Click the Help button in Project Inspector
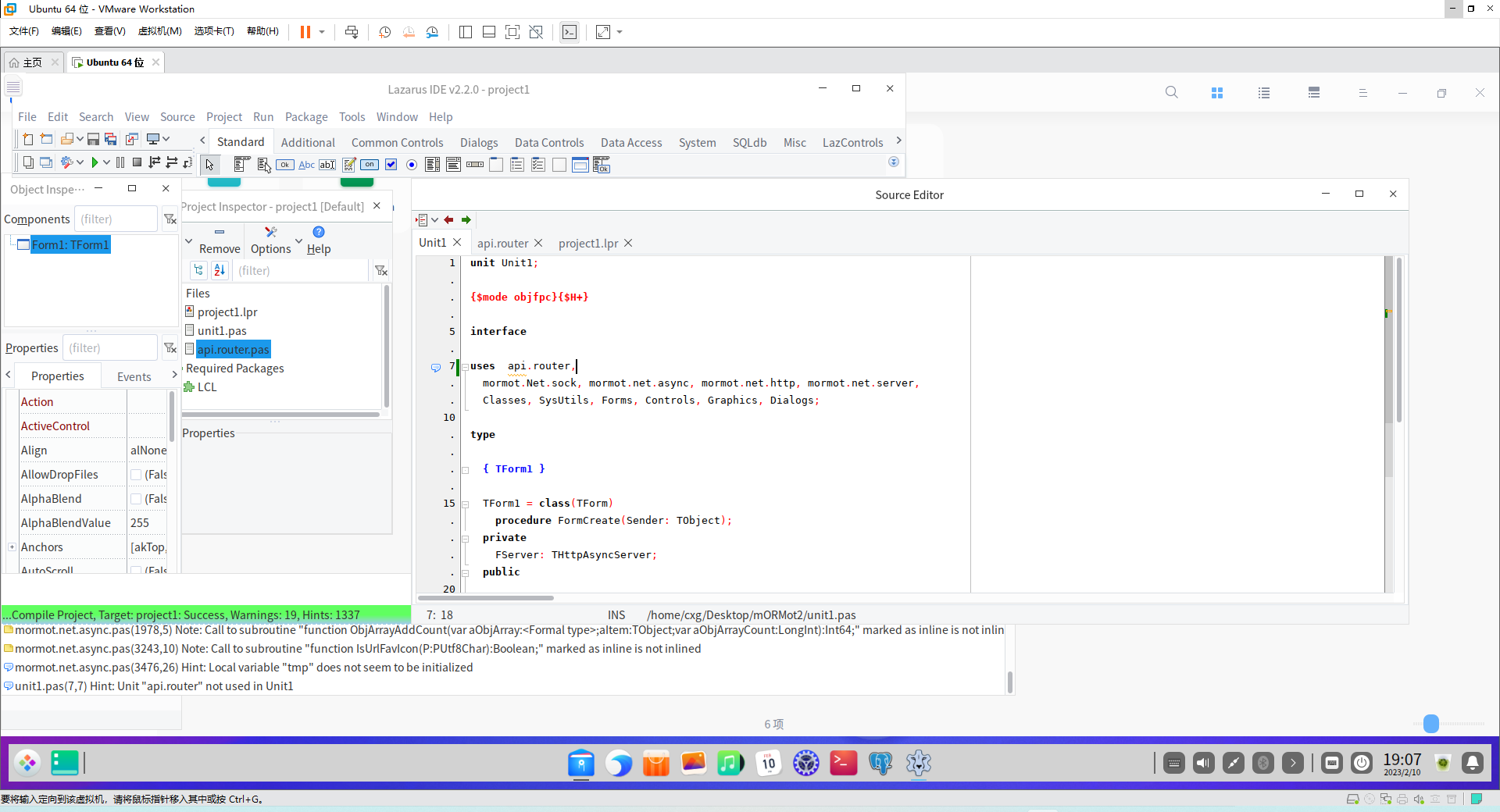Screen dimensions: 1500x812 tap(319, 240)
